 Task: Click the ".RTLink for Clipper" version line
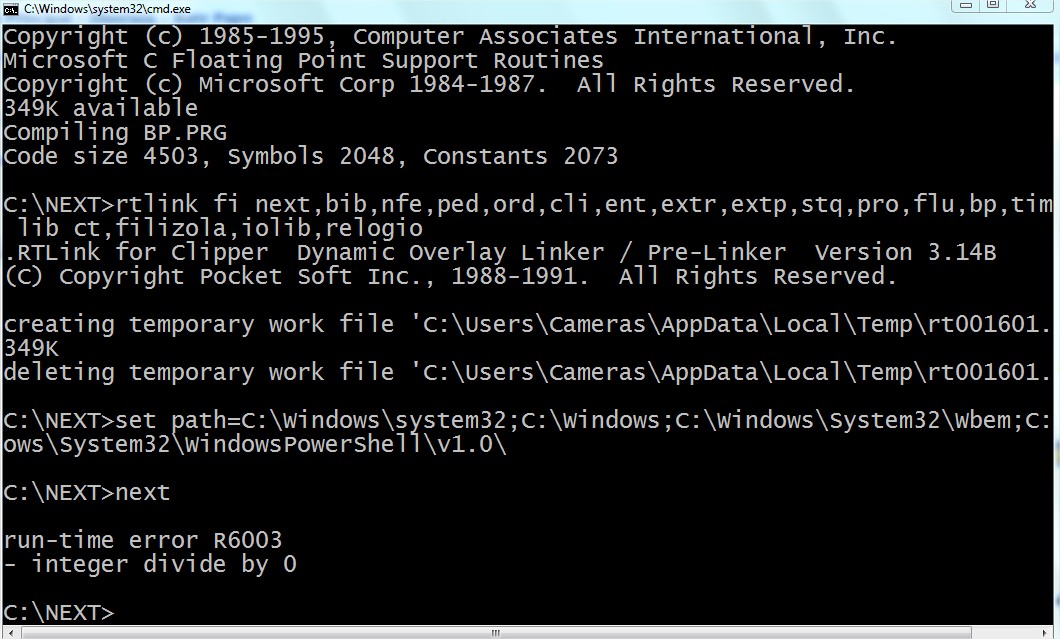tap(500, 252)
